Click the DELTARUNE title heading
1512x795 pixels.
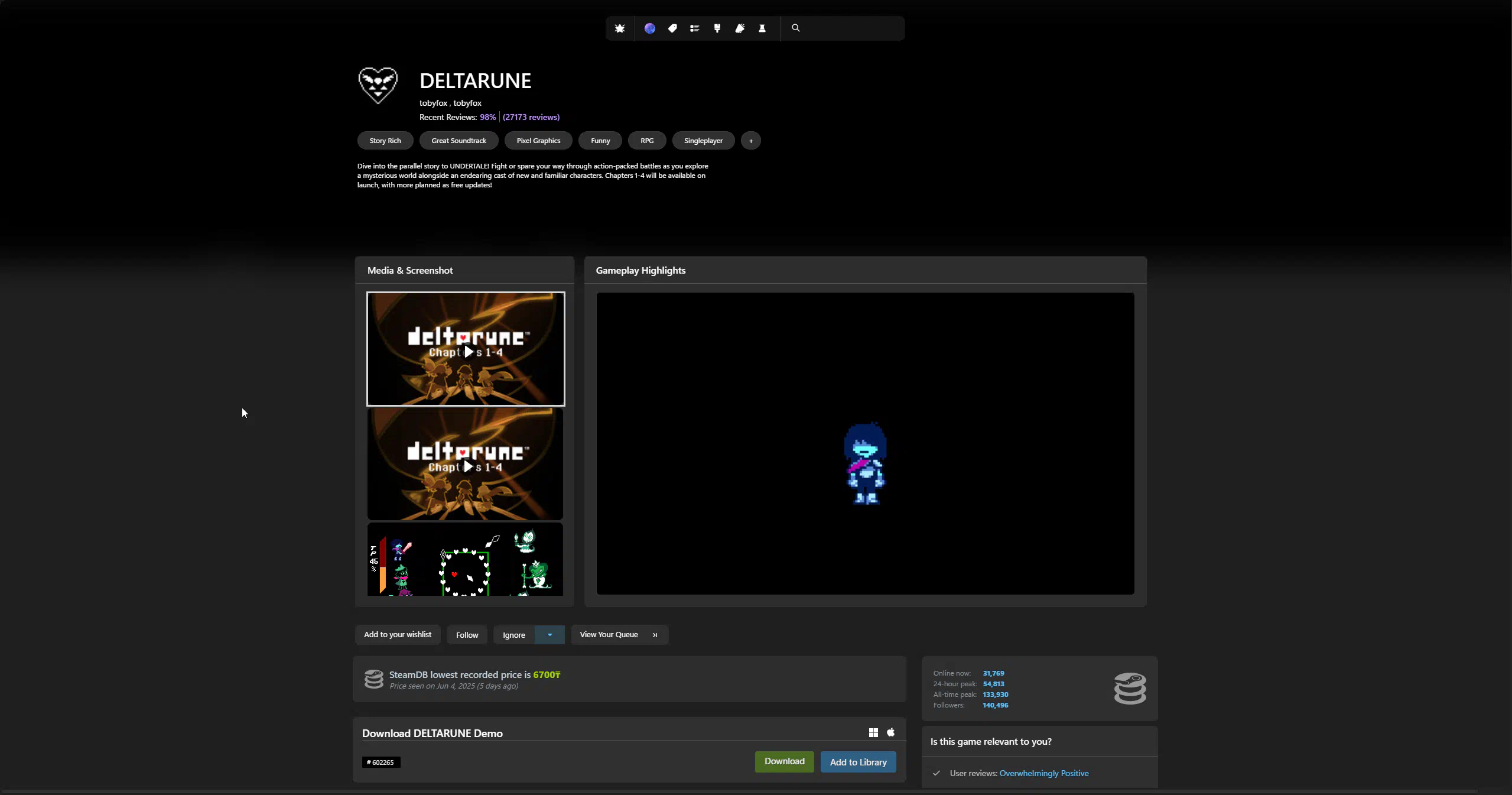(x=475, y=81)
